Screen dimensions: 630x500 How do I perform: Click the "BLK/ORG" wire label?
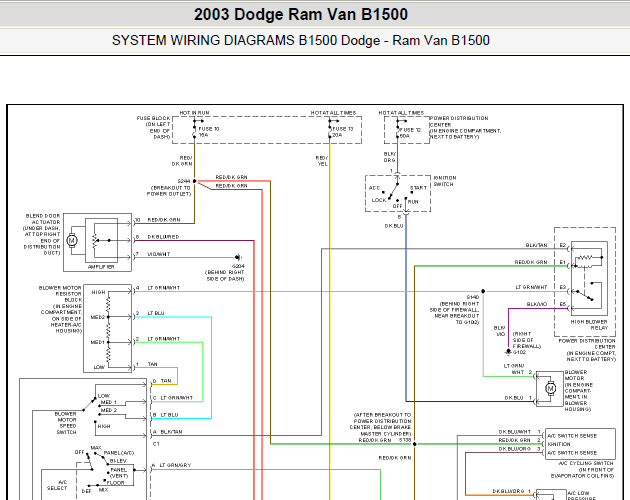coord(389,157)
